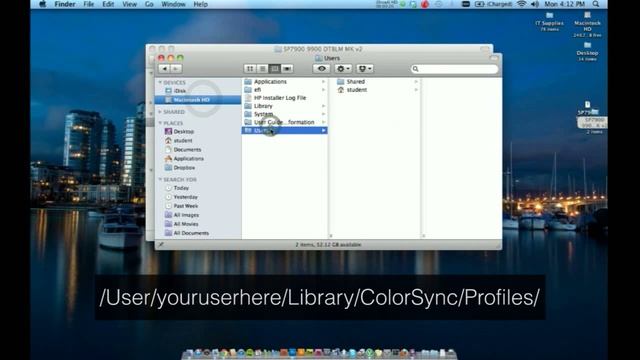Collapse the DEVICES sidebar section
The width and height of the screenshot is (640, 360).
pyautogui.click(x=160, y=82)
